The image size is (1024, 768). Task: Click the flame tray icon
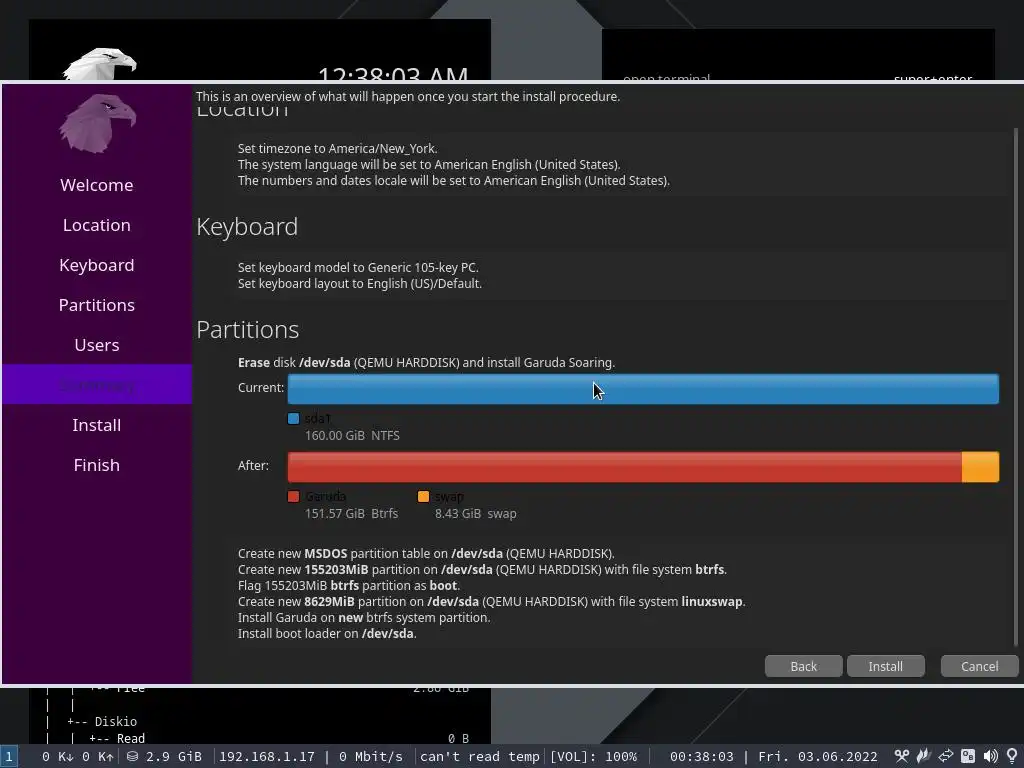coord(923,756)
